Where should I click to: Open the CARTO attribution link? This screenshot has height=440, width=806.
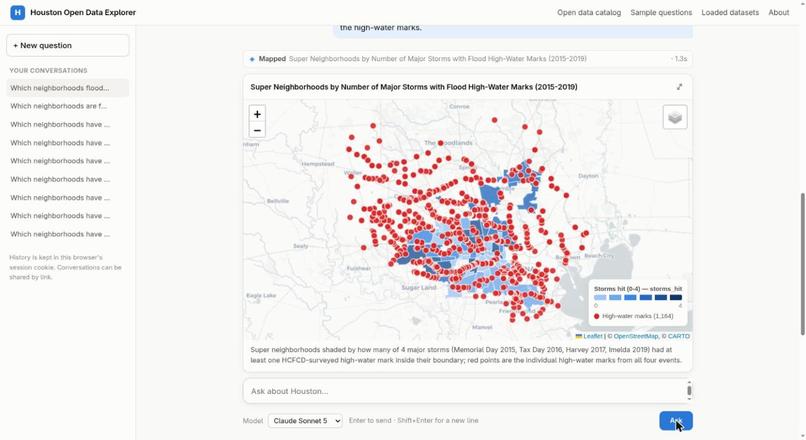679,336
